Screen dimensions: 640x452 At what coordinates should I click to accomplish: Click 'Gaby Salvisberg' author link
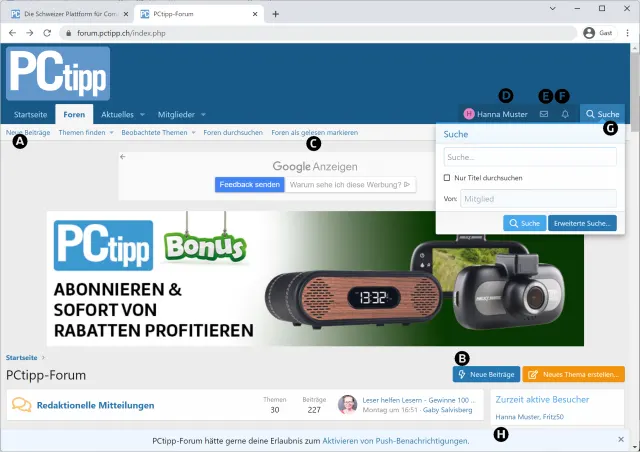coord(447,410)
